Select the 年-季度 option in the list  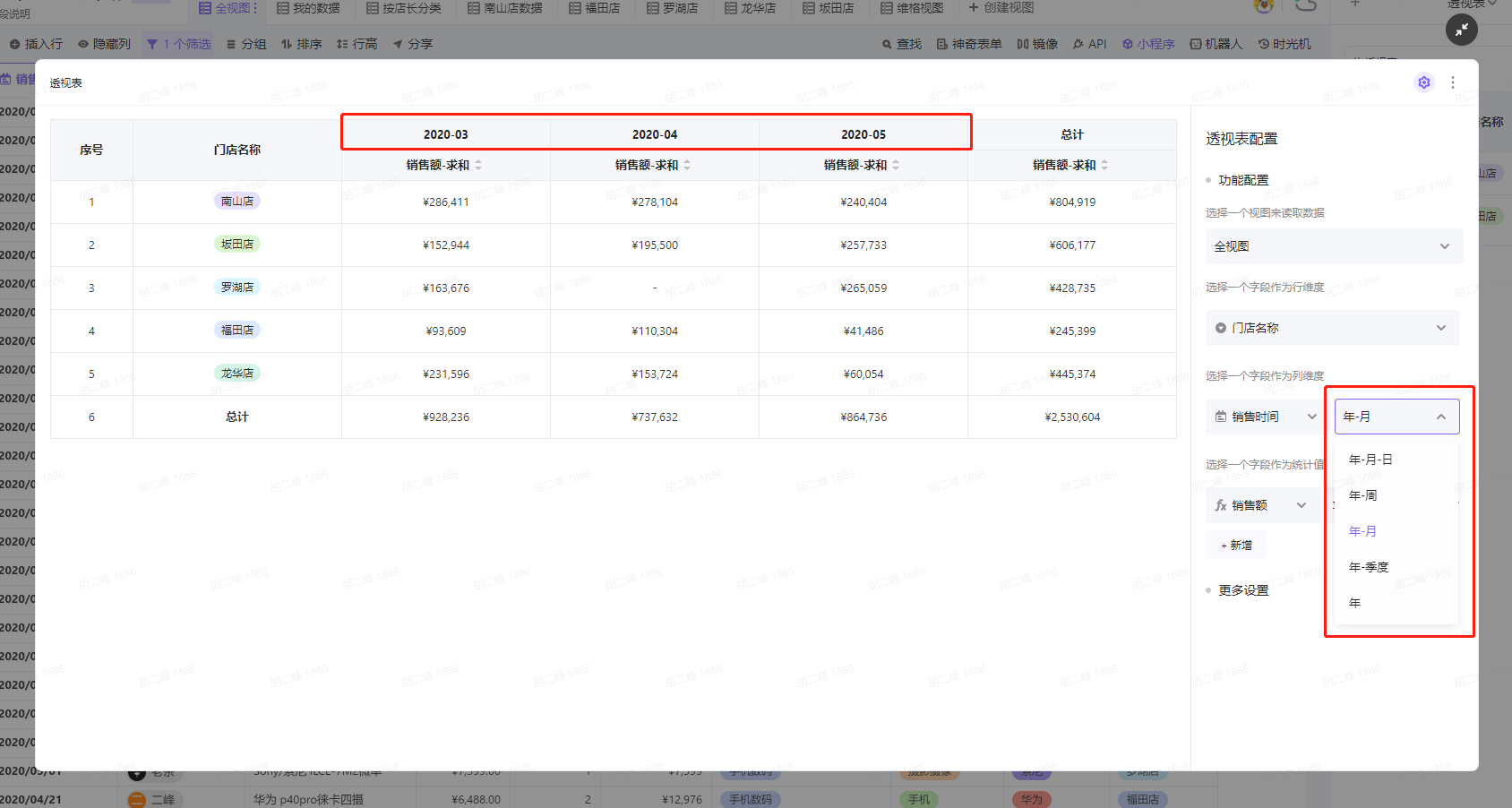pos(1369,567)
